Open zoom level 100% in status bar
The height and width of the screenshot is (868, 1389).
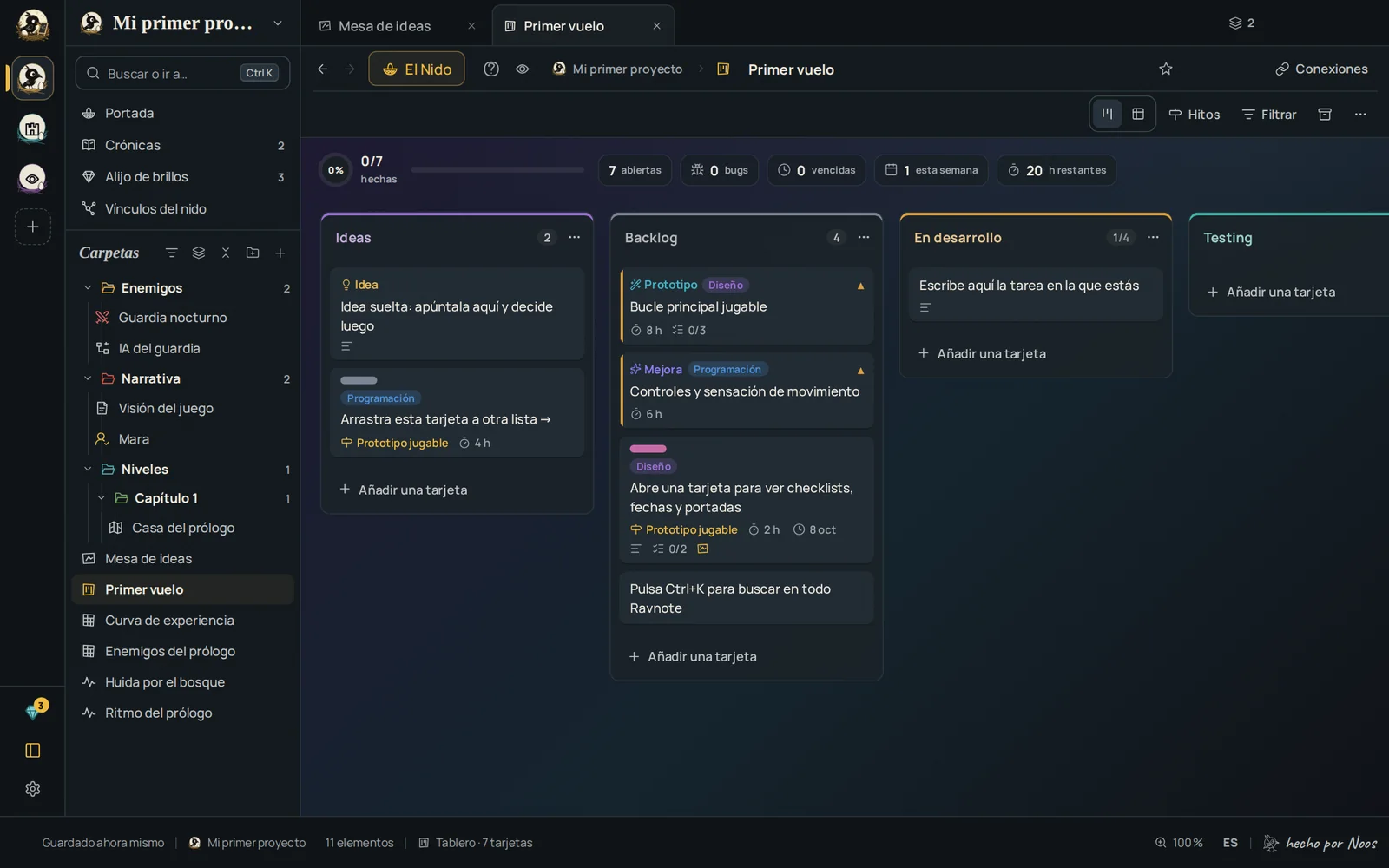point(1179,842)
